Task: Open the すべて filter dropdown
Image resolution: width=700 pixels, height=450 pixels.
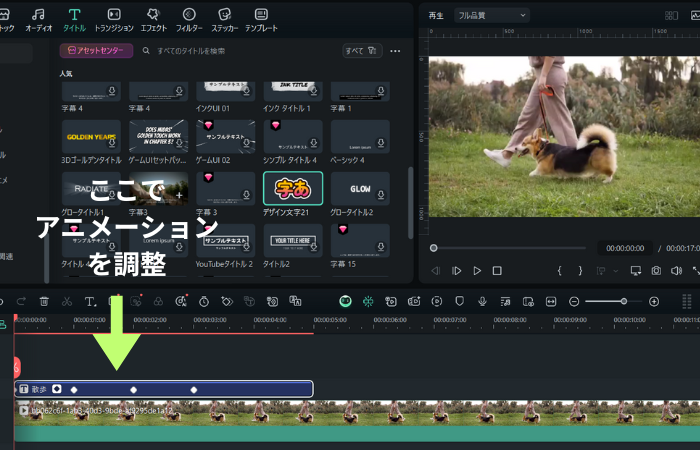Action: (361, 50)
